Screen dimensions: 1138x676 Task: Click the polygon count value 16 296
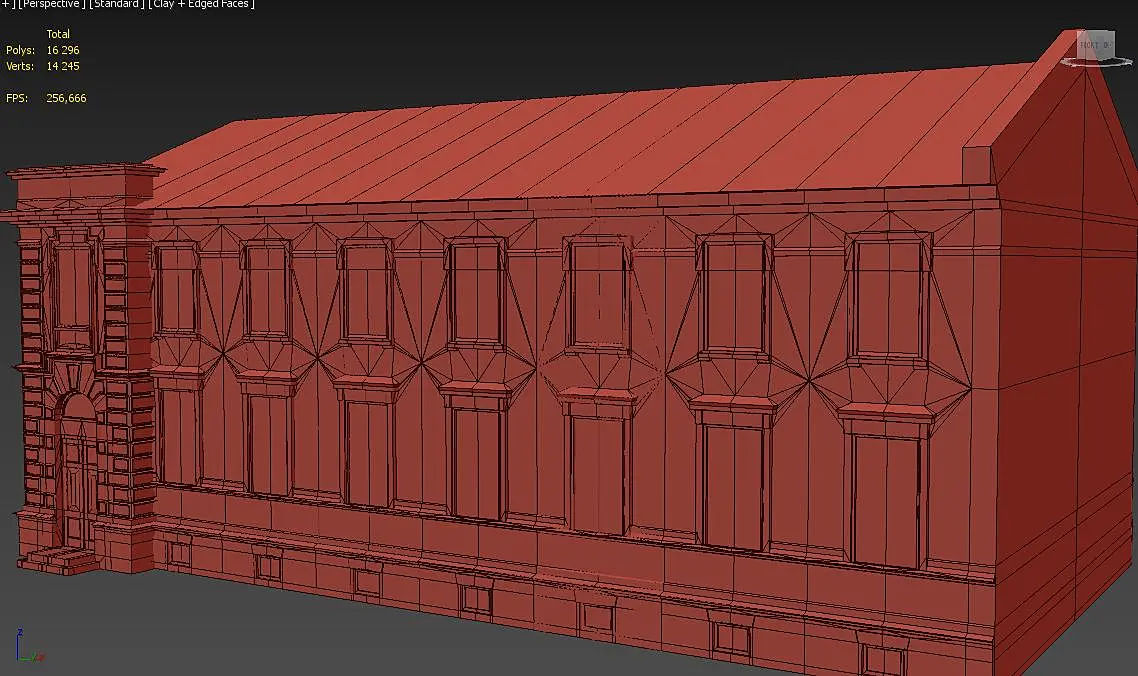62,50
